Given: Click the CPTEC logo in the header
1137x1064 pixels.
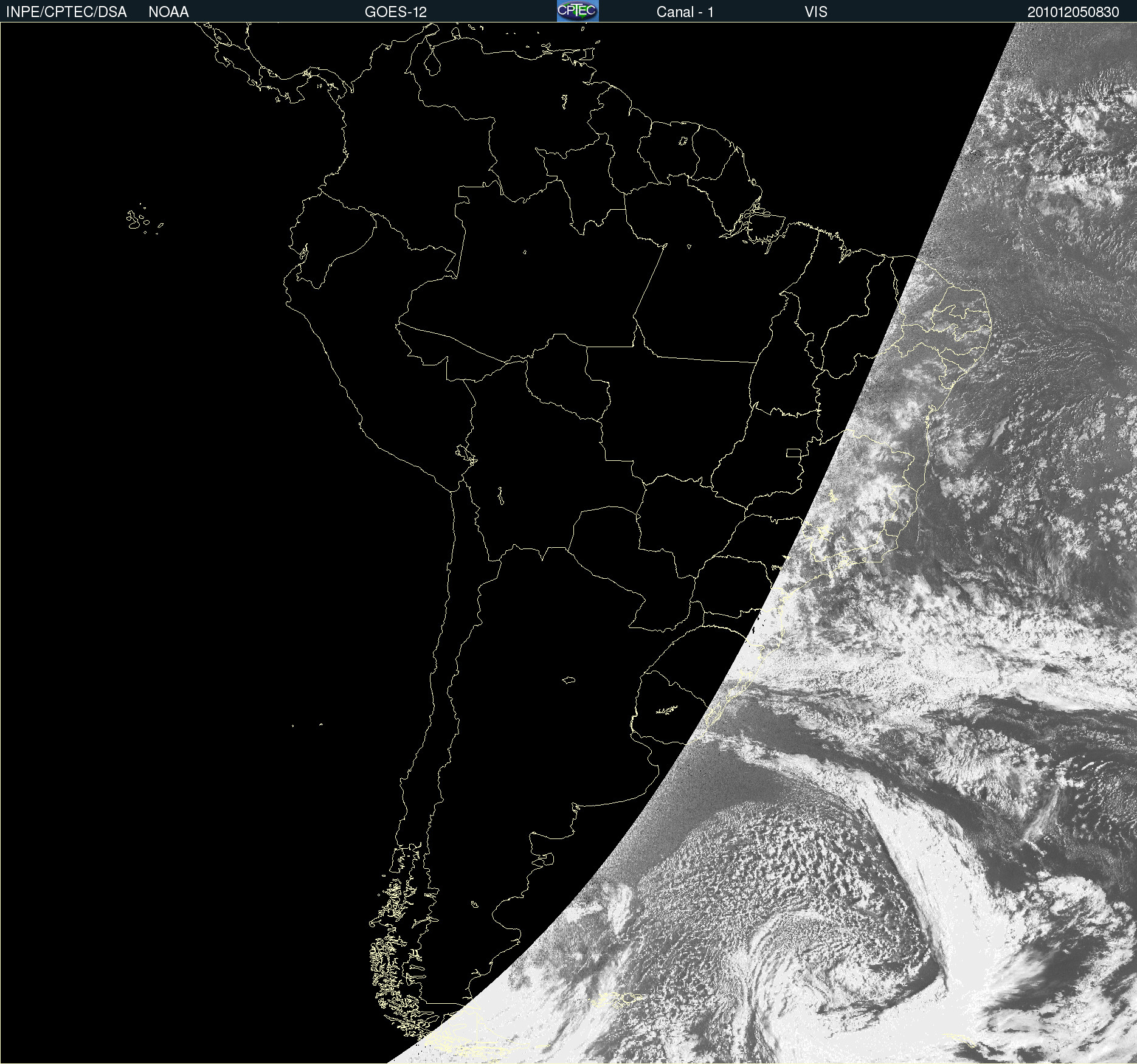Looking at the screenshot, I should pyautogui.click(x=578, y=11).
